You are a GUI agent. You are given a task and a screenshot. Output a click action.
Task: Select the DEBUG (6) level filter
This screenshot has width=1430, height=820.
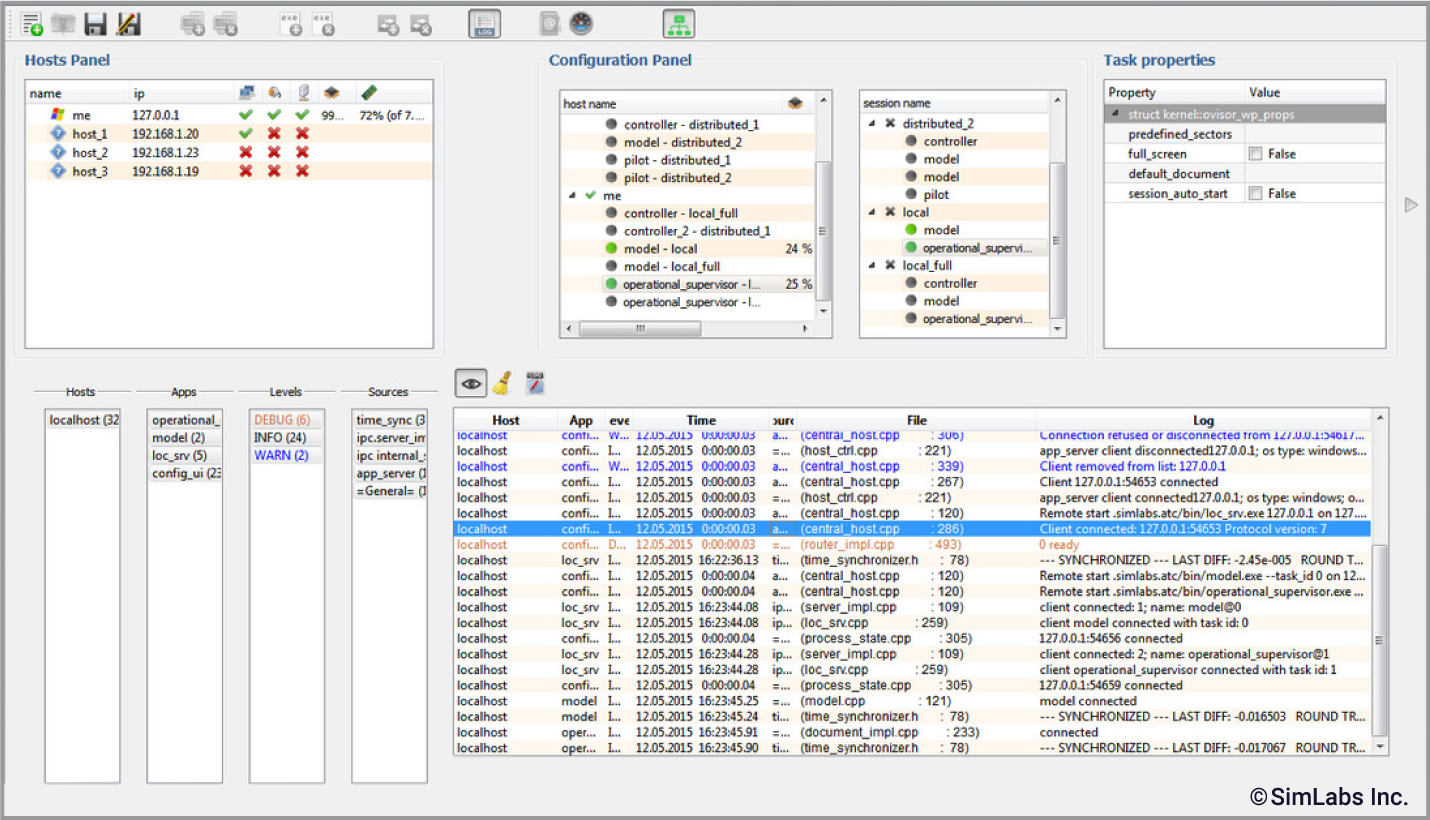coord(282,420)
